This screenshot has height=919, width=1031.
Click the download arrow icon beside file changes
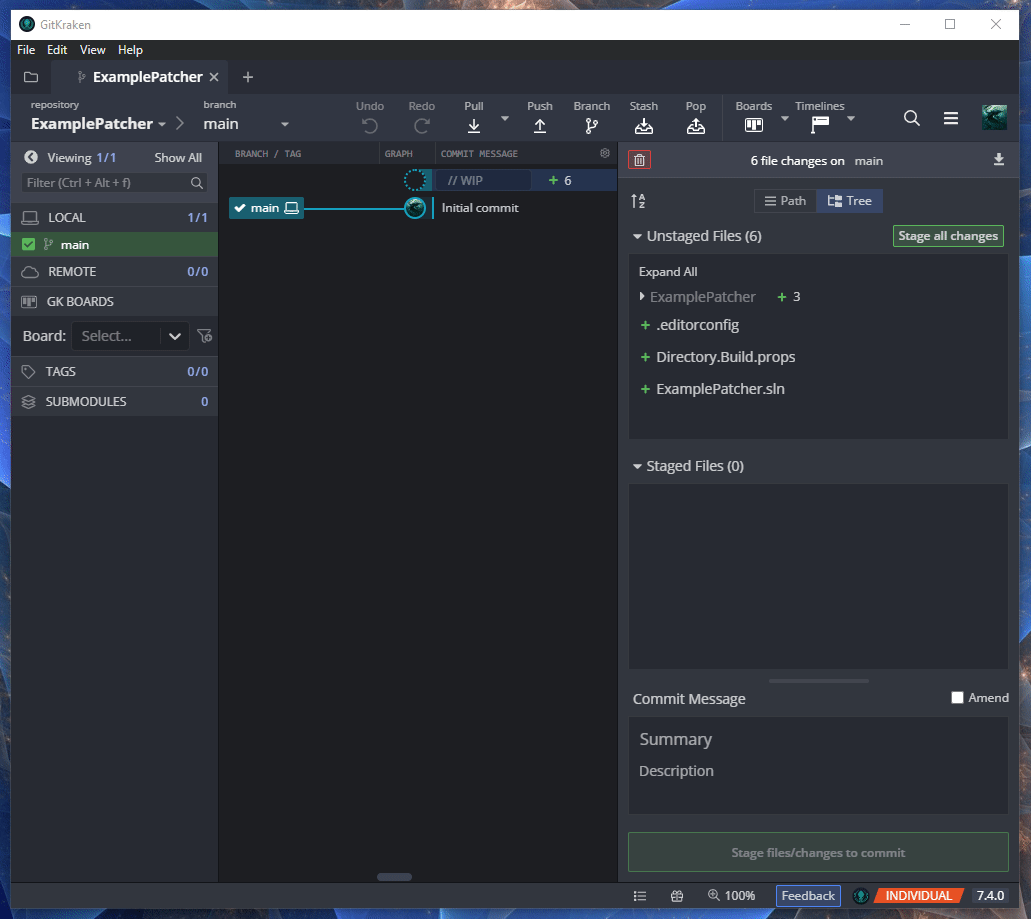pos(998,160)
